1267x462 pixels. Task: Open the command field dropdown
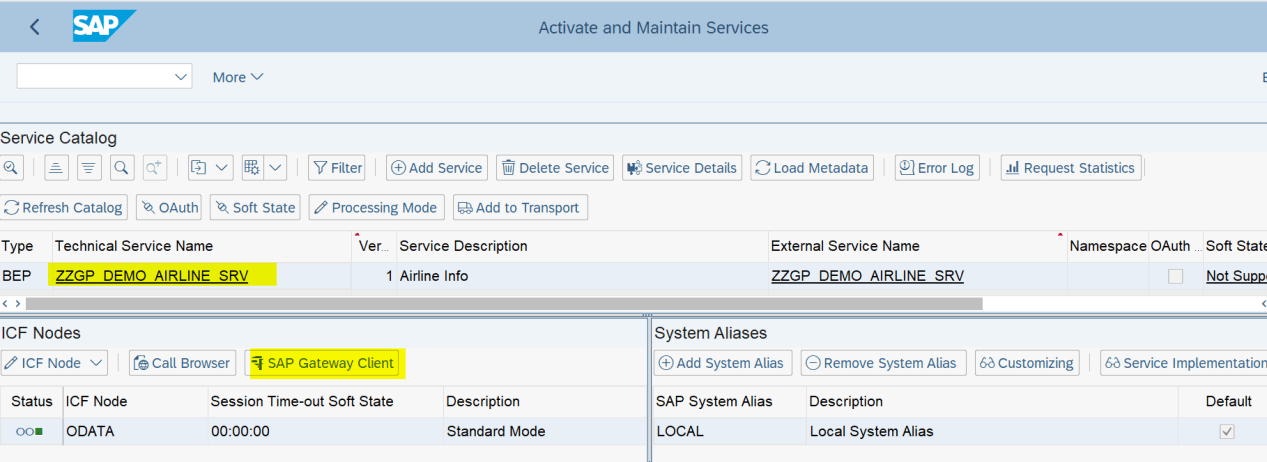point(182,77)
